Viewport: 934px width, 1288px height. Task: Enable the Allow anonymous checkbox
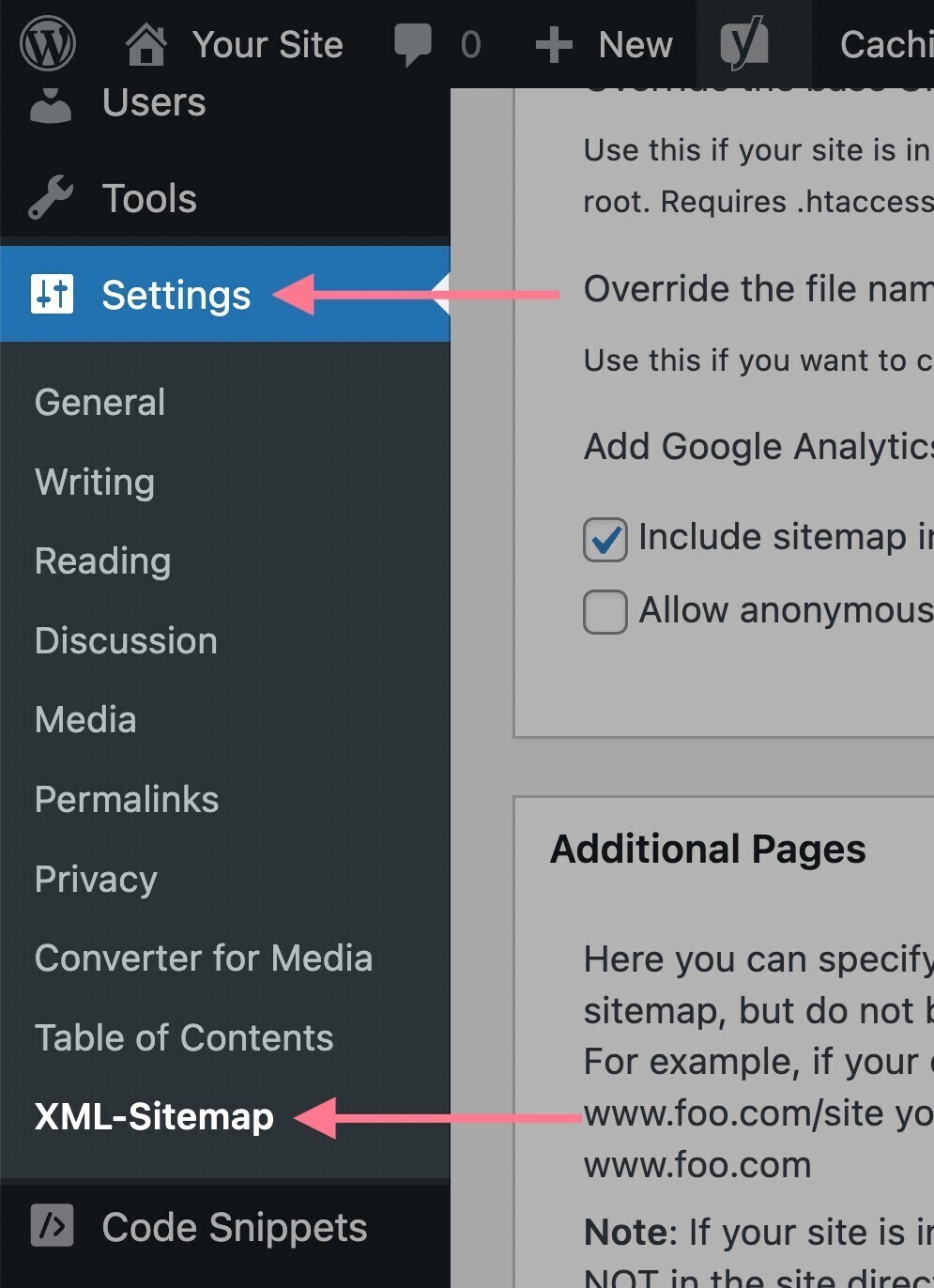tap(605, 611)
